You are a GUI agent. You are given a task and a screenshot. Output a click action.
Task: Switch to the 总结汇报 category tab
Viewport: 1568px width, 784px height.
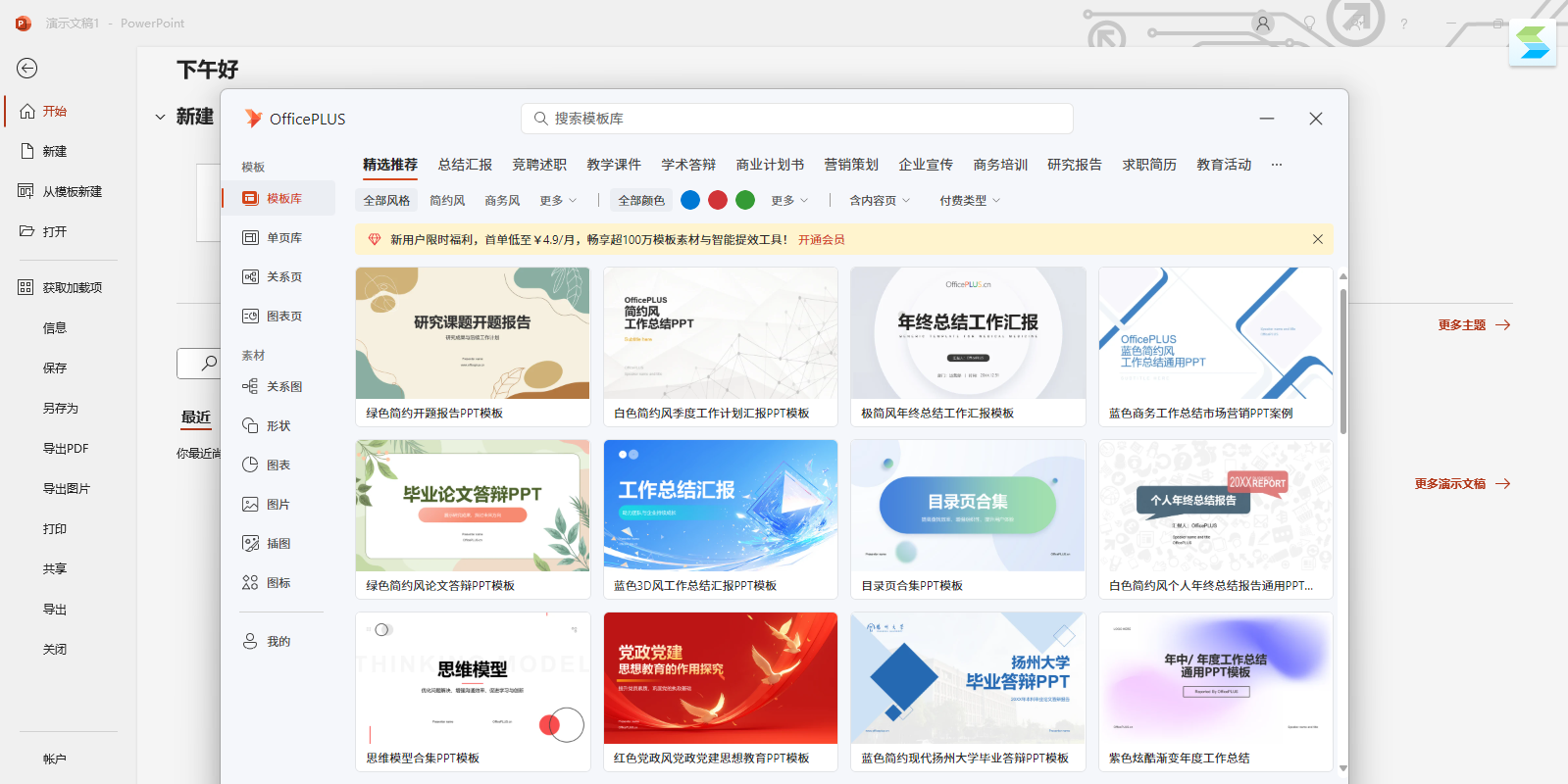pos(465,165)
